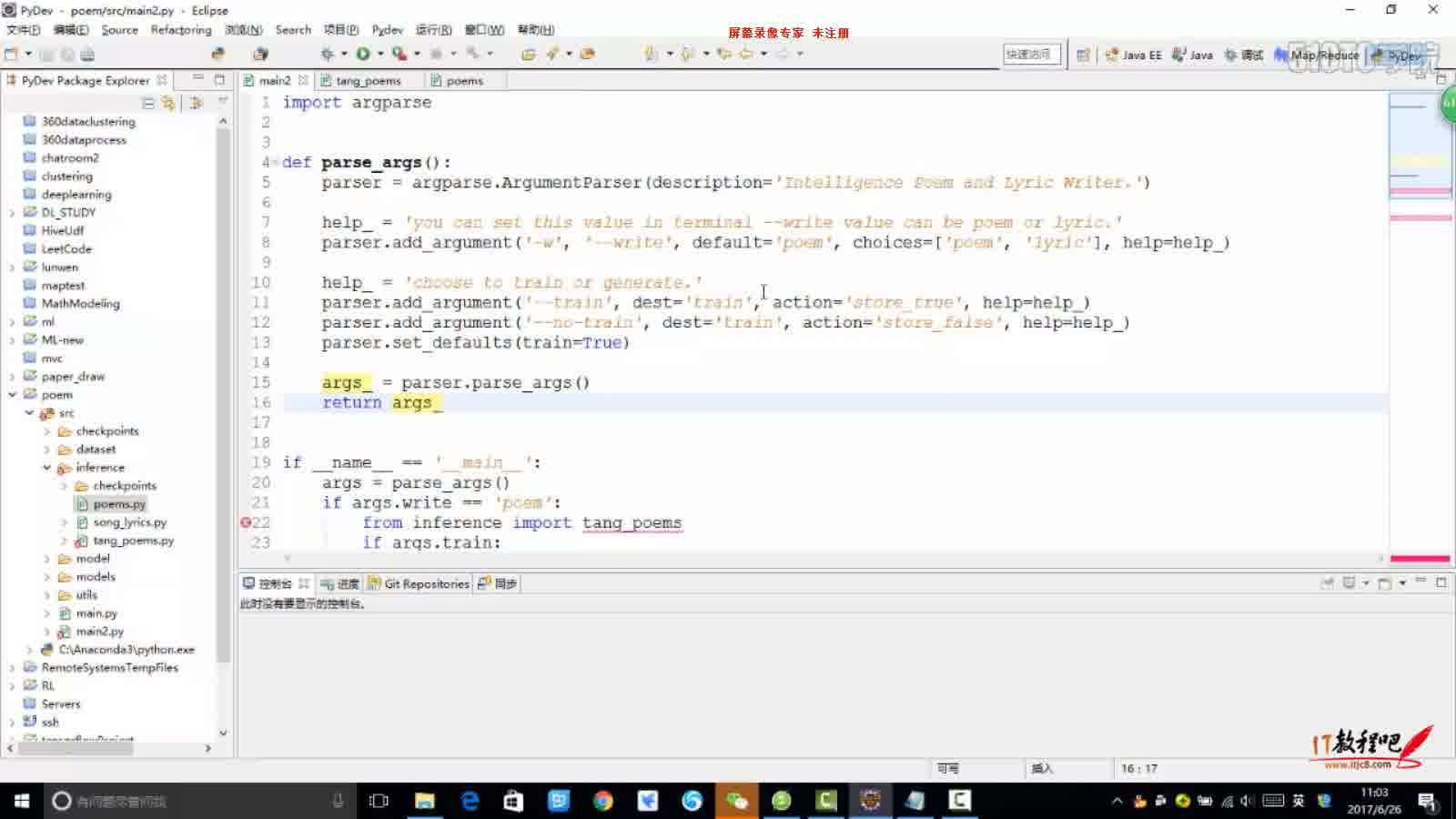Open the Refactoring menu

click(x=181, y=30)
